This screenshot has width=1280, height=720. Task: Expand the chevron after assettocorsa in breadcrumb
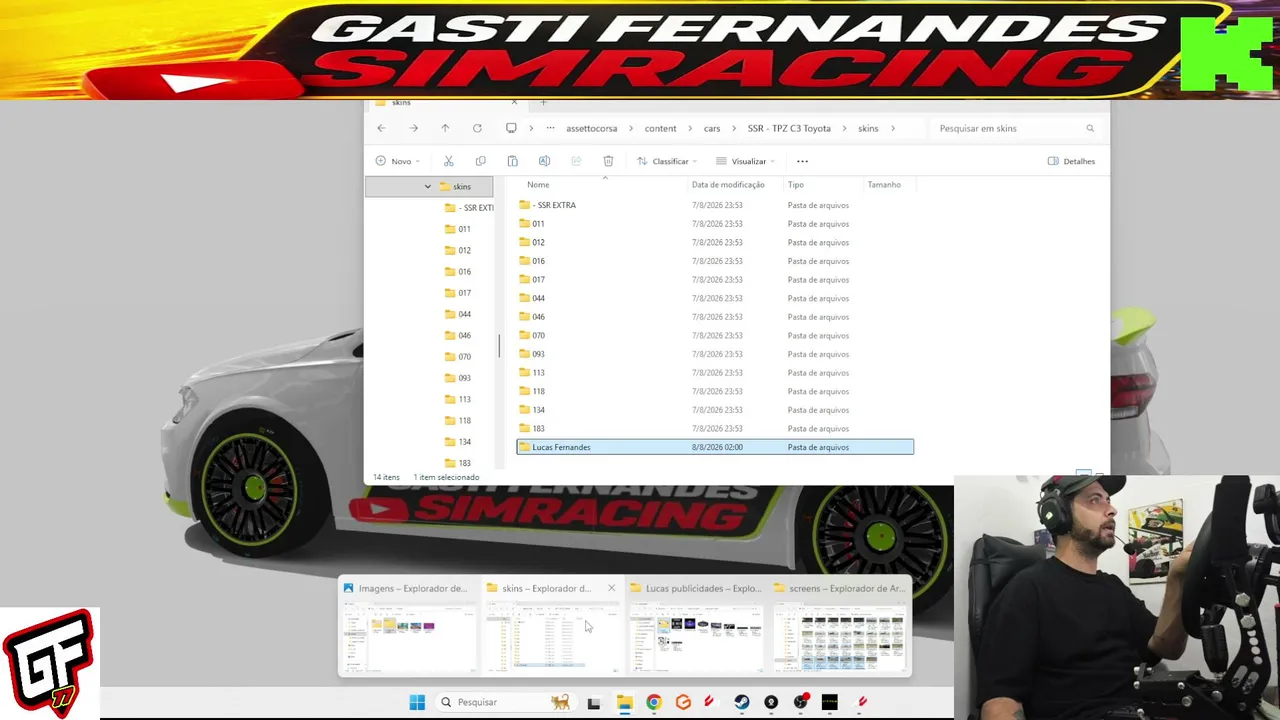(631, 128)
